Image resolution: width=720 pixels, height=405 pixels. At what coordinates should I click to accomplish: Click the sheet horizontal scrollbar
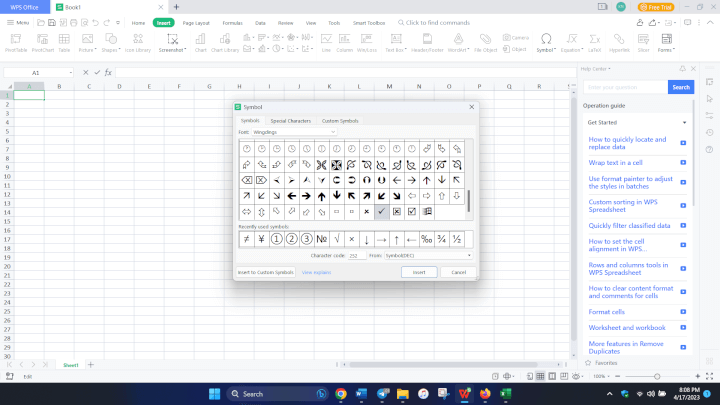click(x=443, y=365)
